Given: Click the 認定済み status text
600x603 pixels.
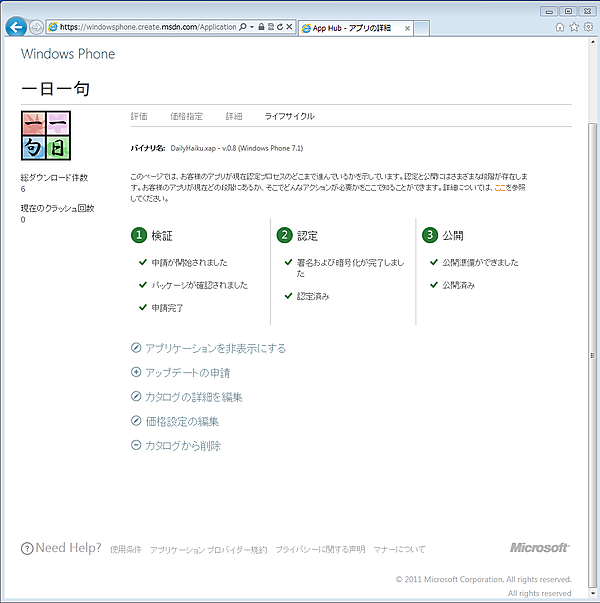Looking at the screenshot, I should (x=313, y=297).
